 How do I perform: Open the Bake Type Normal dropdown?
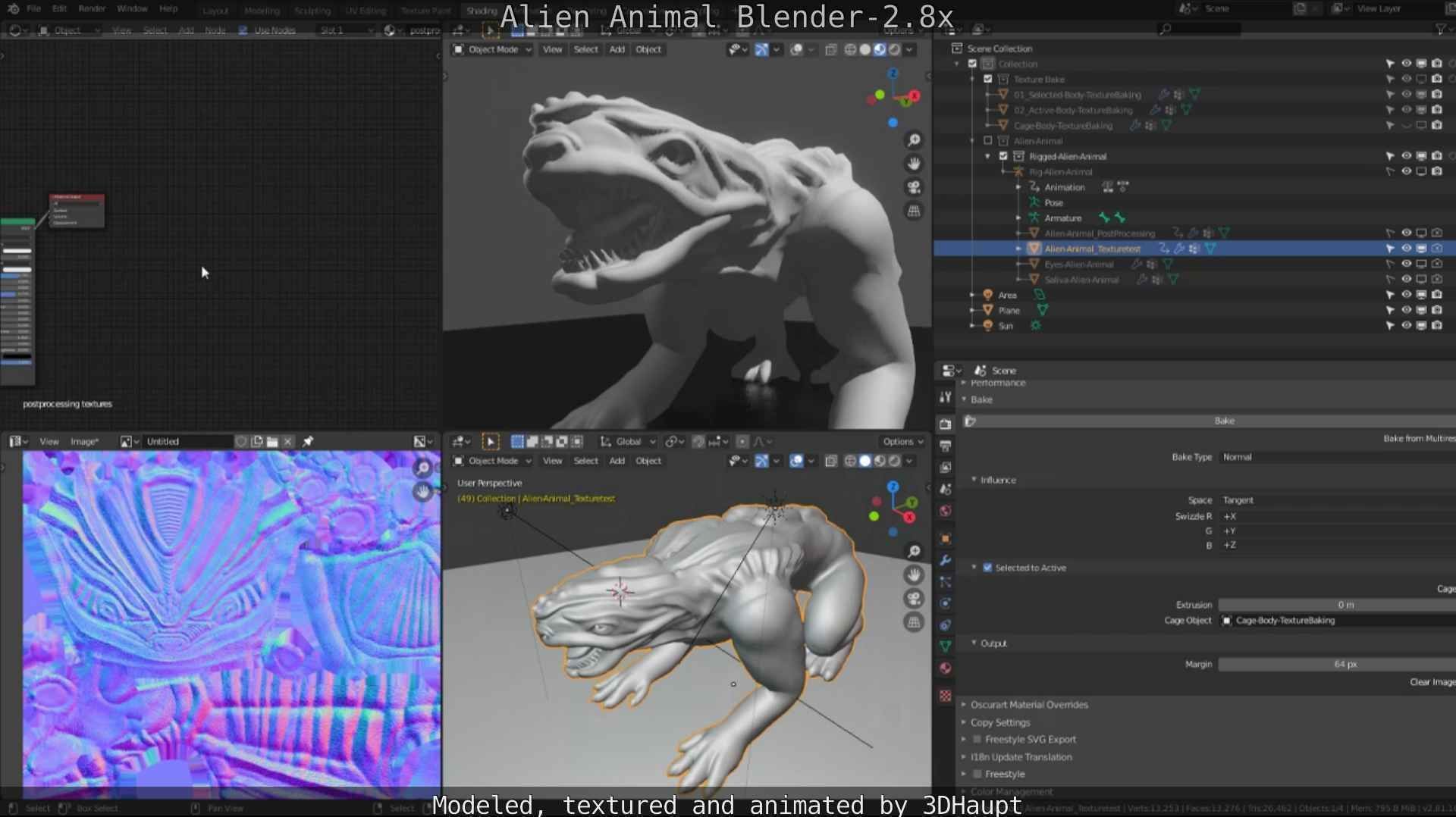[x=1336, y=457]
